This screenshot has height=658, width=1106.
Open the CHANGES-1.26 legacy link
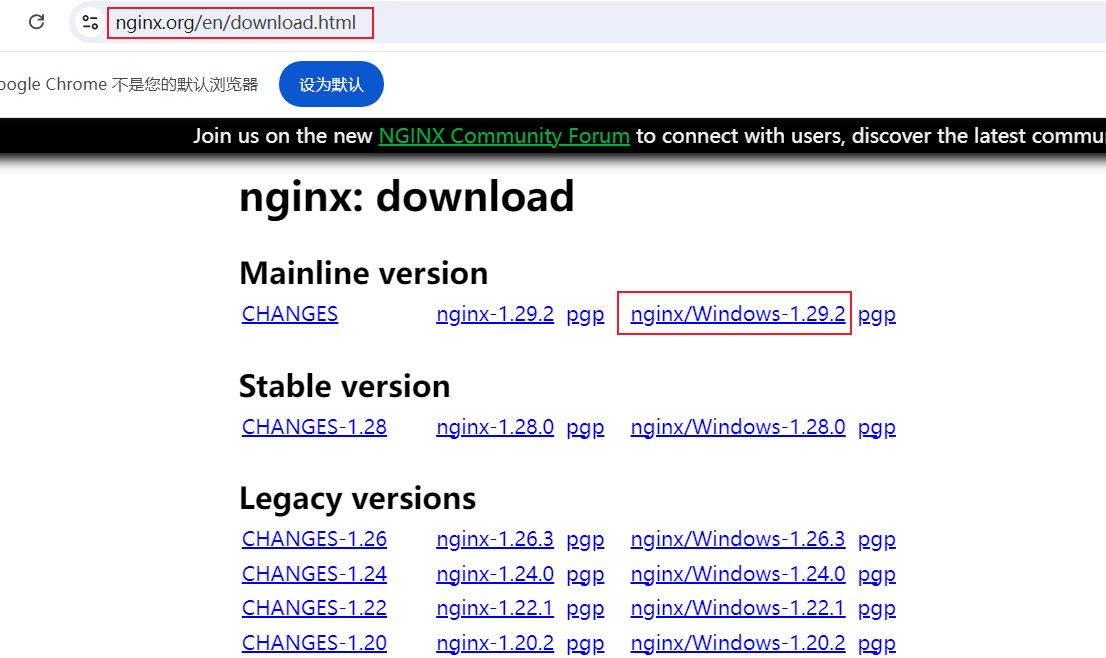(x=314, y=539)
